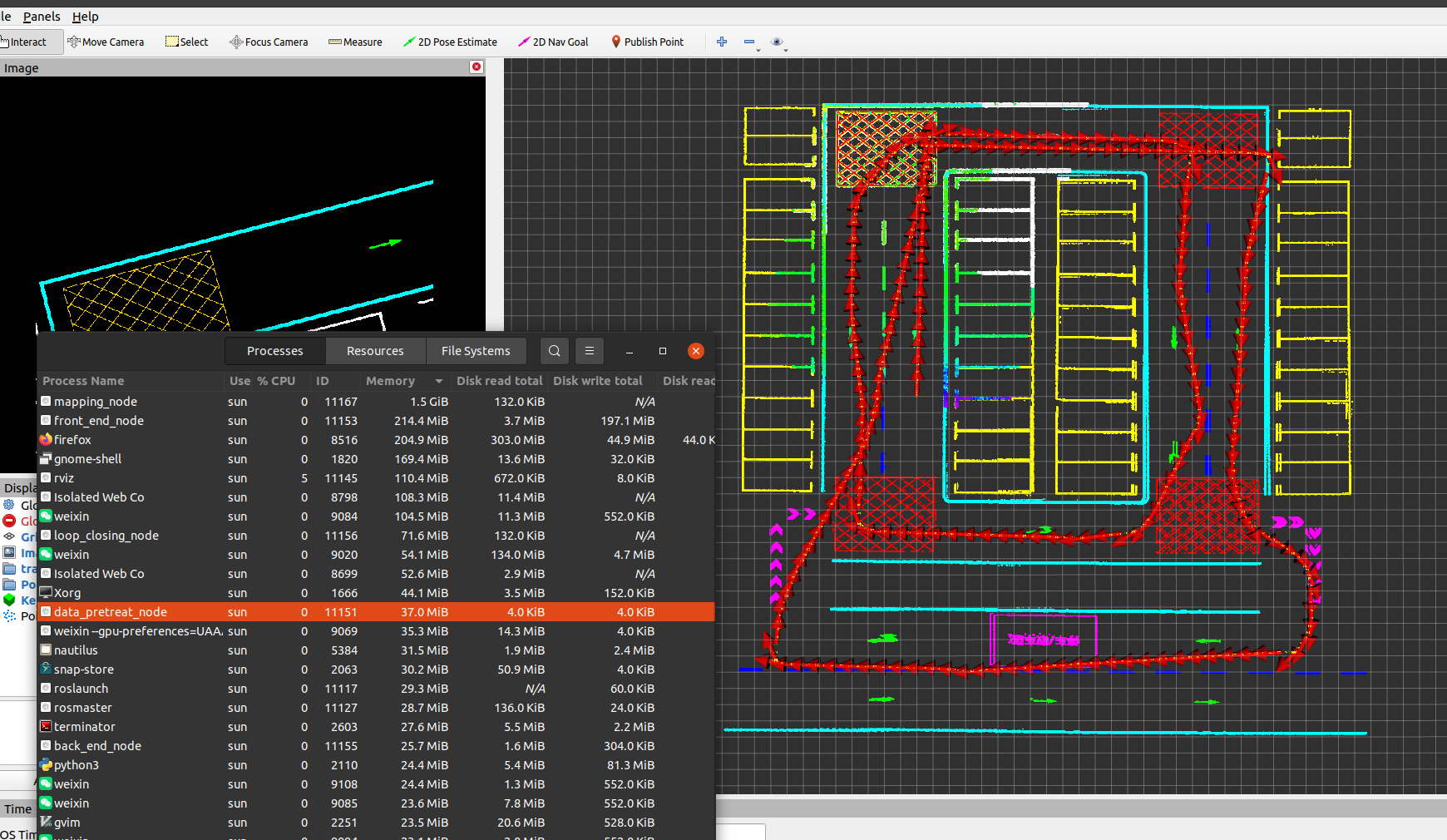
Task: Sort processes by % CPU column
Action: point(276,381)
